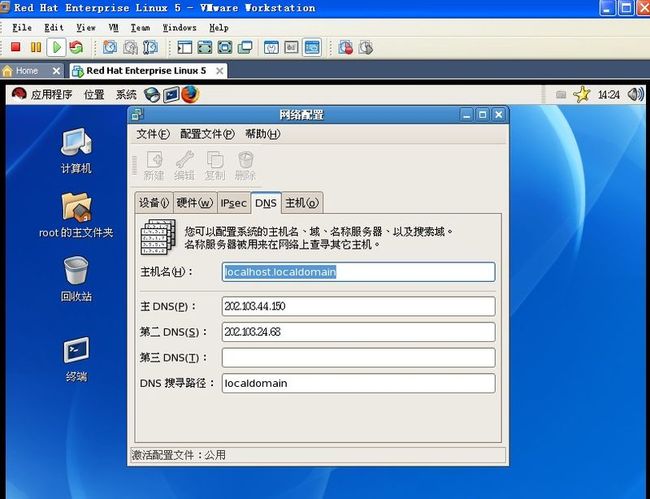This screenshot has width=650, height=499.
Task: Click the replay recording icon at toolbar end
Action: coord(366,47)
